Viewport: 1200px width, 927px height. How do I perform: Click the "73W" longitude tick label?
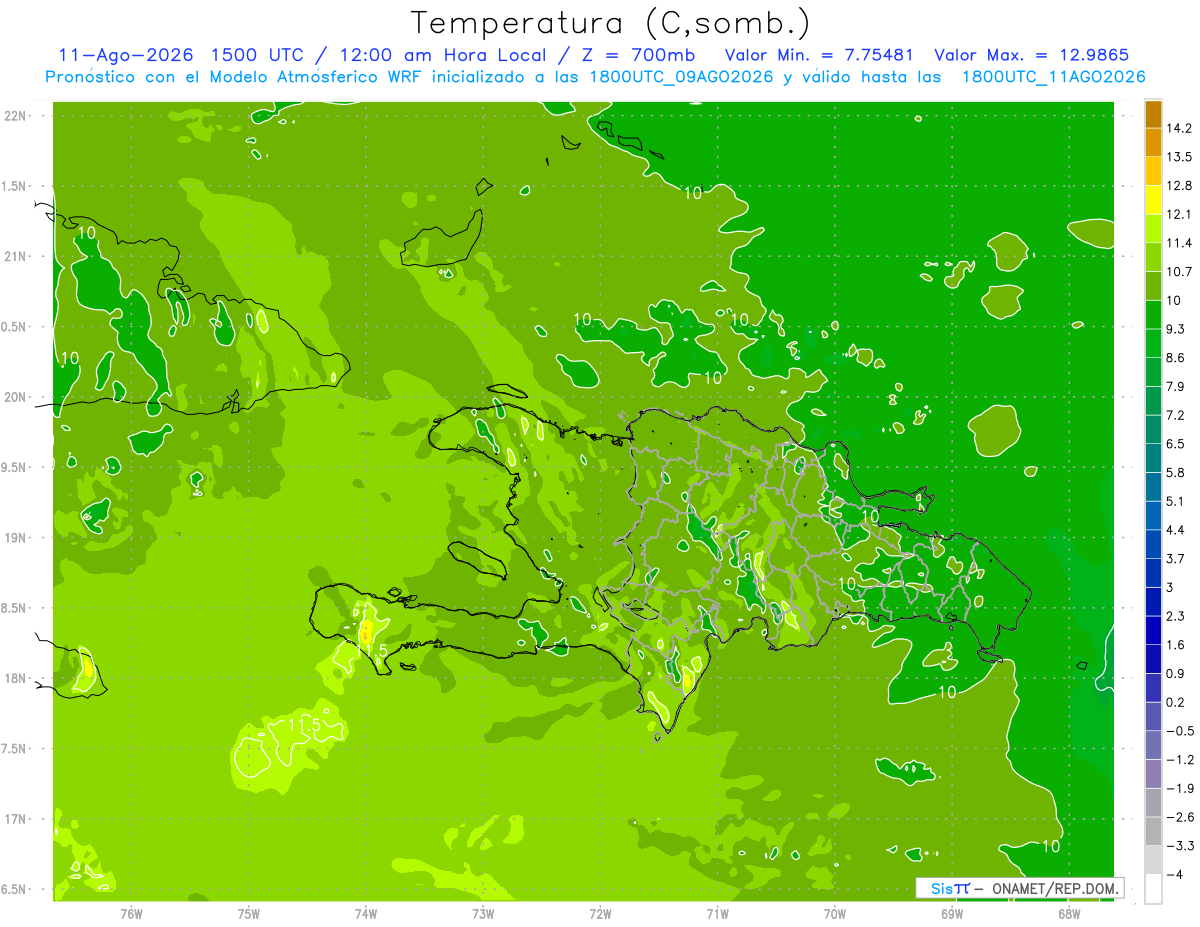click(483, 913)
